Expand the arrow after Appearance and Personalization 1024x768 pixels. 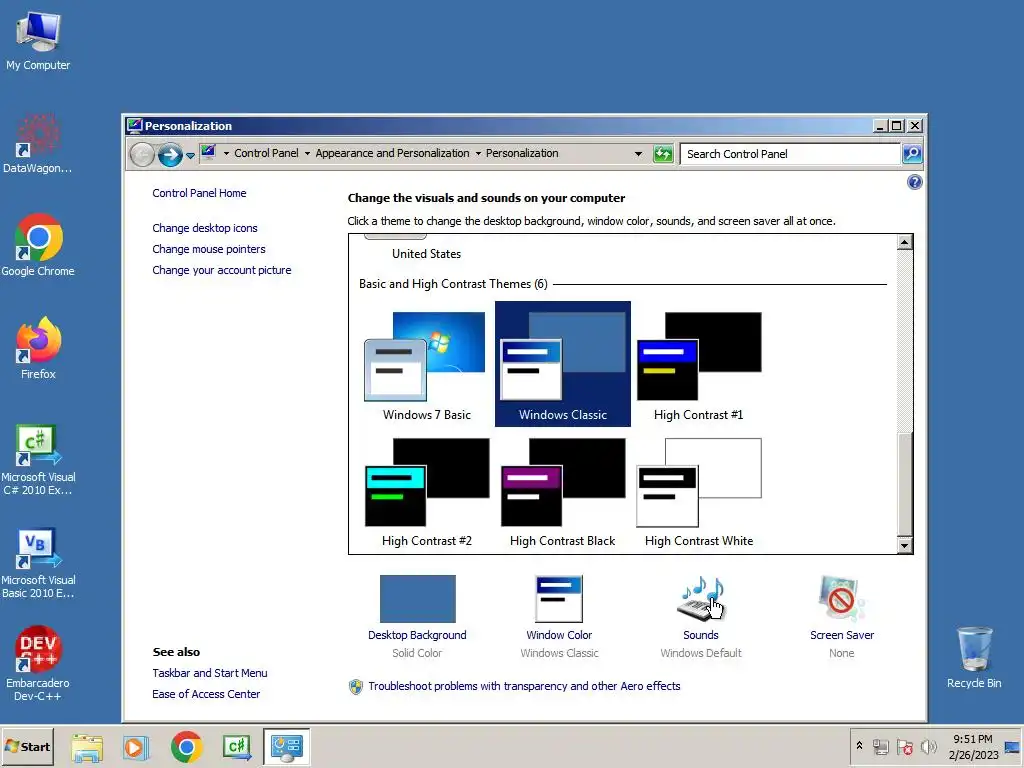(478, 153)
